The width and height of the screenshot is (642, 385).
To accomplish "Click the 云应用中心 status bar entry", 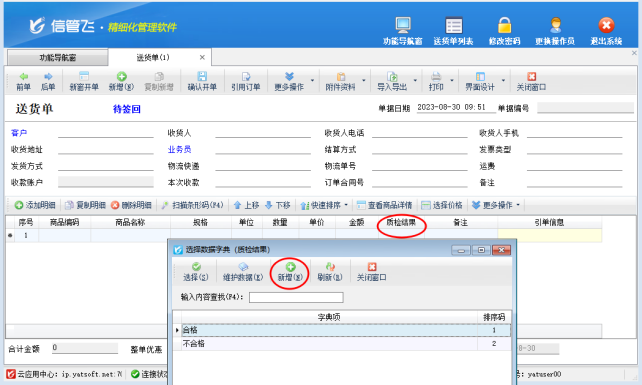I will (65, 374).
